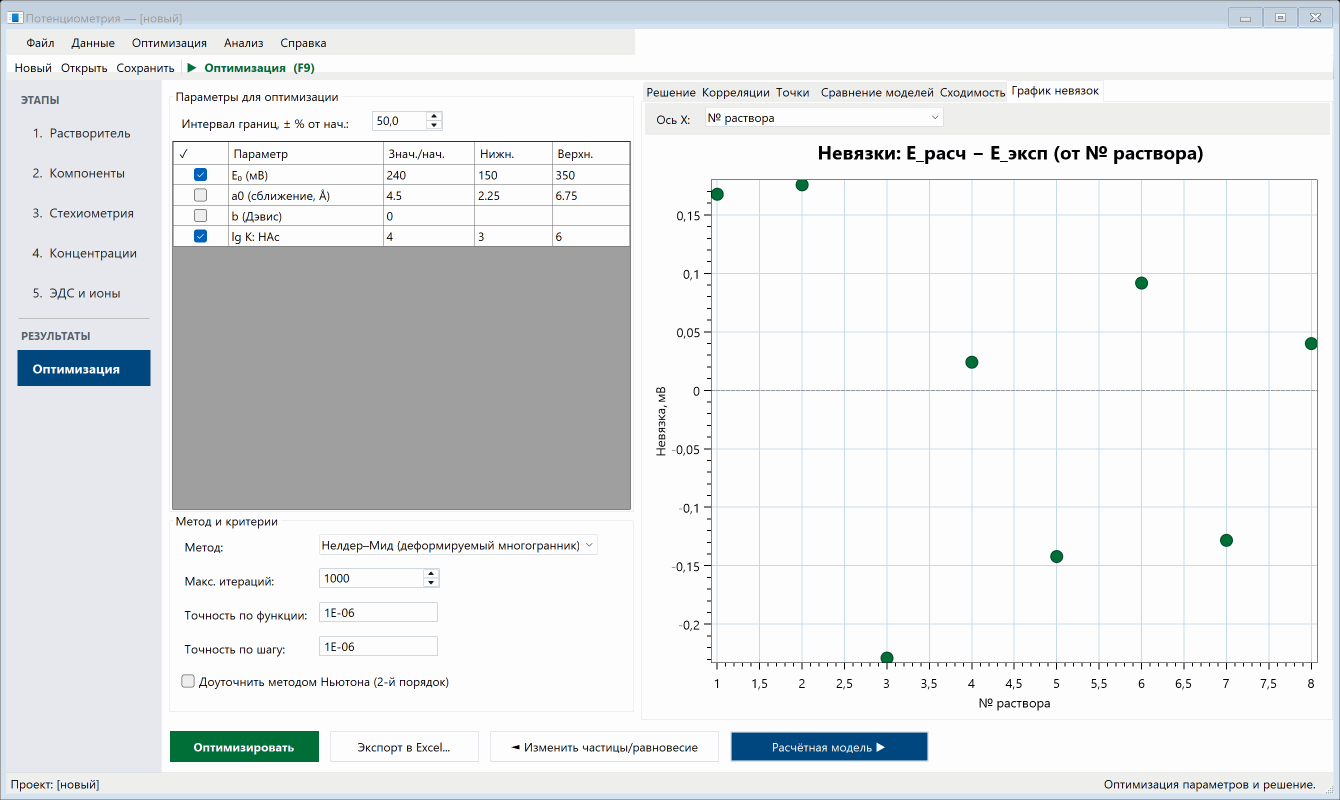Viewport: 1340px width, 800px height.
Task: Open the Оптимизация menu in the menu bar
Action: pos(169,43)
